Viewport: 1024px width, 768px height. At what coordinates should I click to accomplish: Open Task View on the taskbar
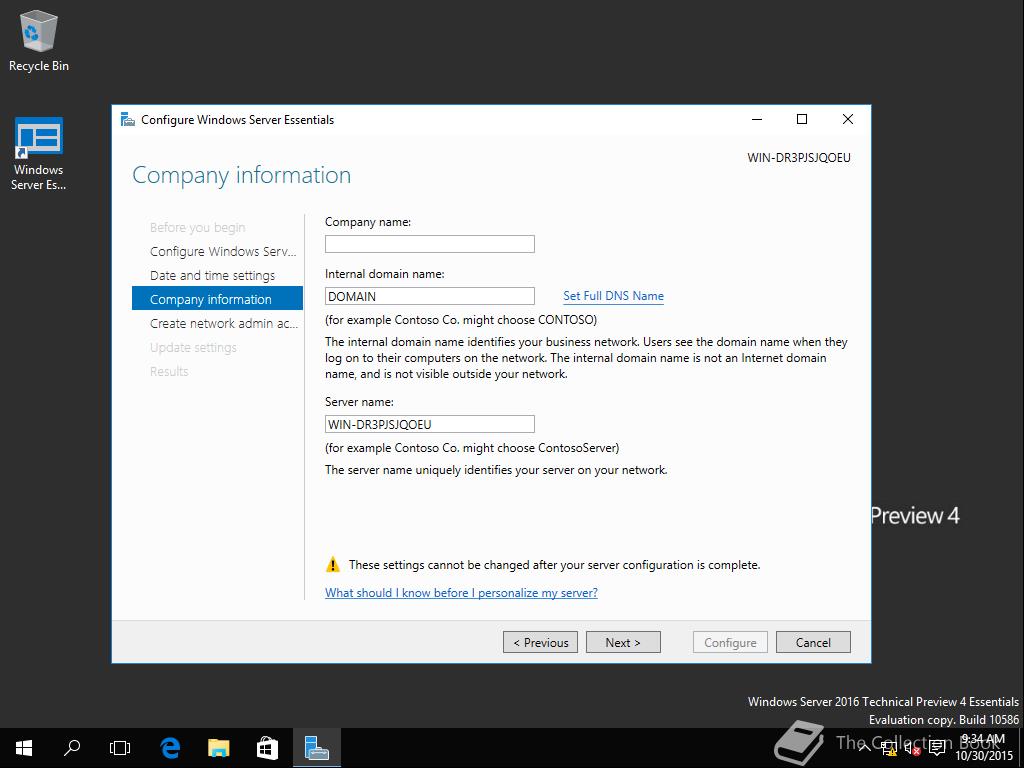[120, 748]
